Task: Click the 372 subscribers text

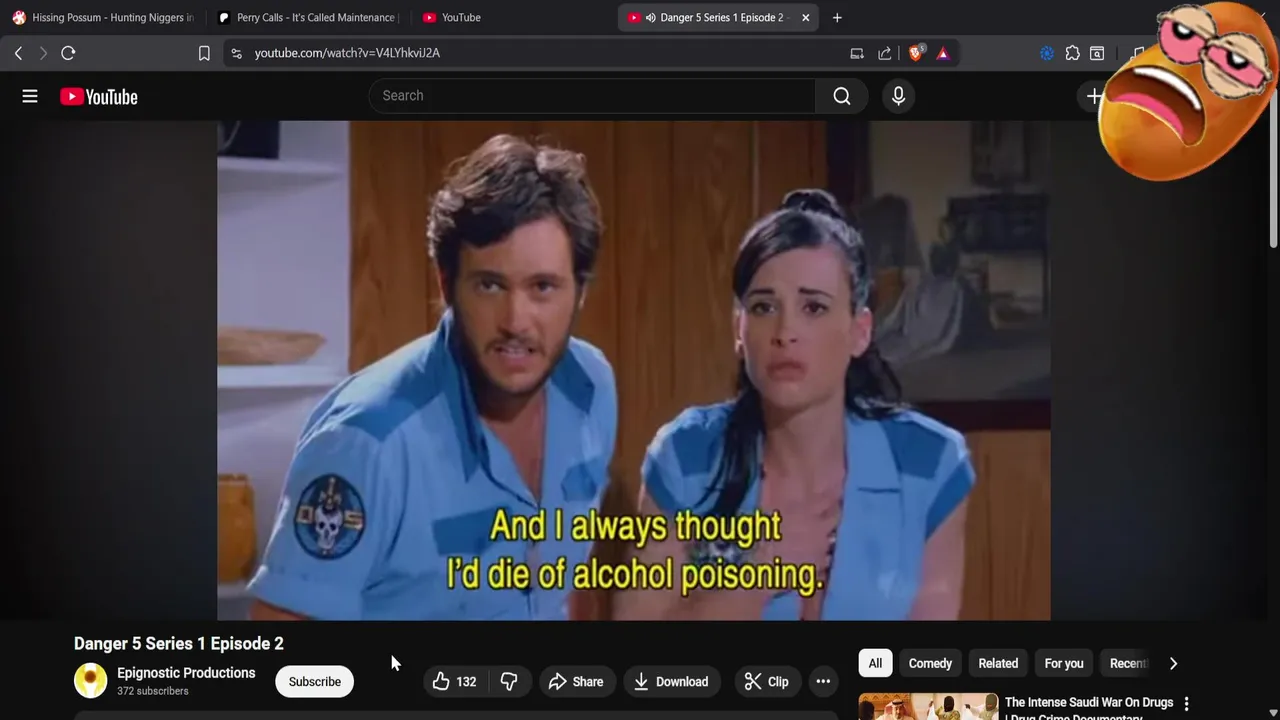Action: [153, 691]
